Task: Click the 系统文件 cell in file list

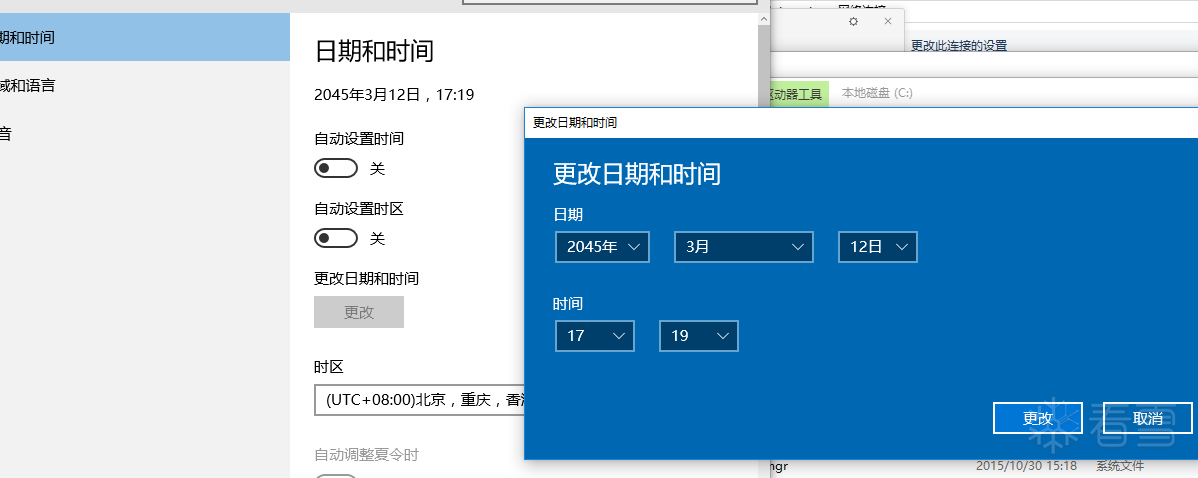Action: tap(1120, 465)
